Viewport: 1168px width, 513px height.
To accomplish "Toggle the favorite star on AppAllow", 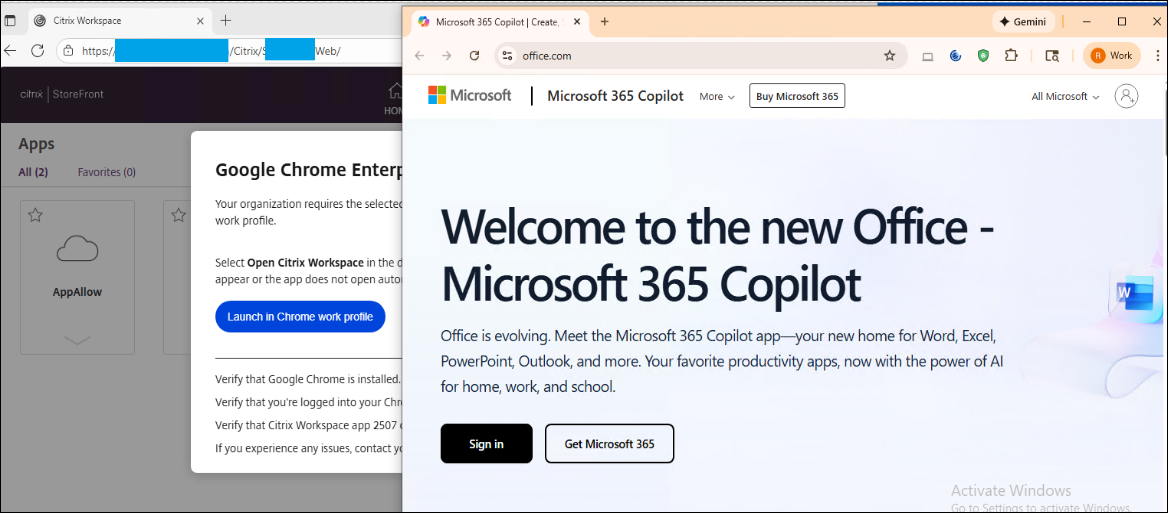I will tap(34, 215).
